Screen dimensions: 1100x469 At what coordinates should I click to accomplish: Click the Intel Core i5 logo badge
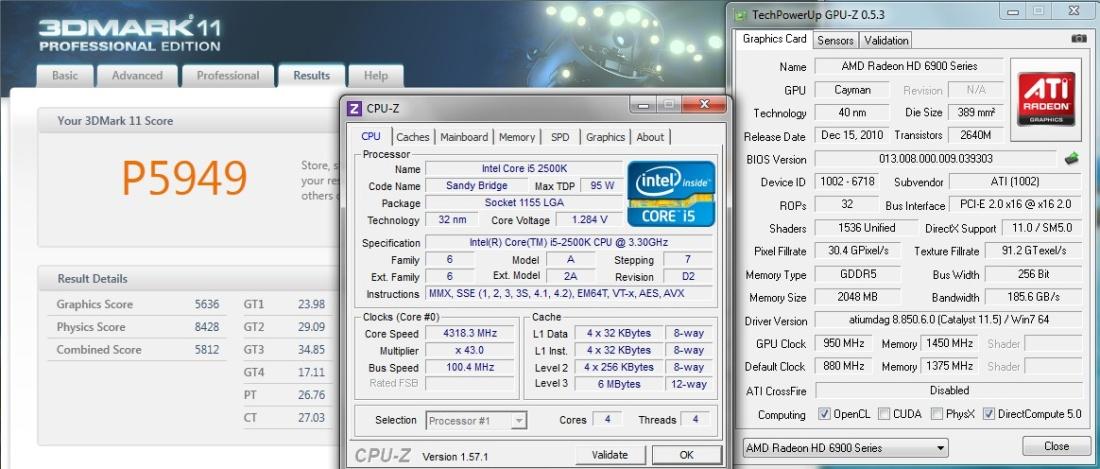tap(671, 193)
